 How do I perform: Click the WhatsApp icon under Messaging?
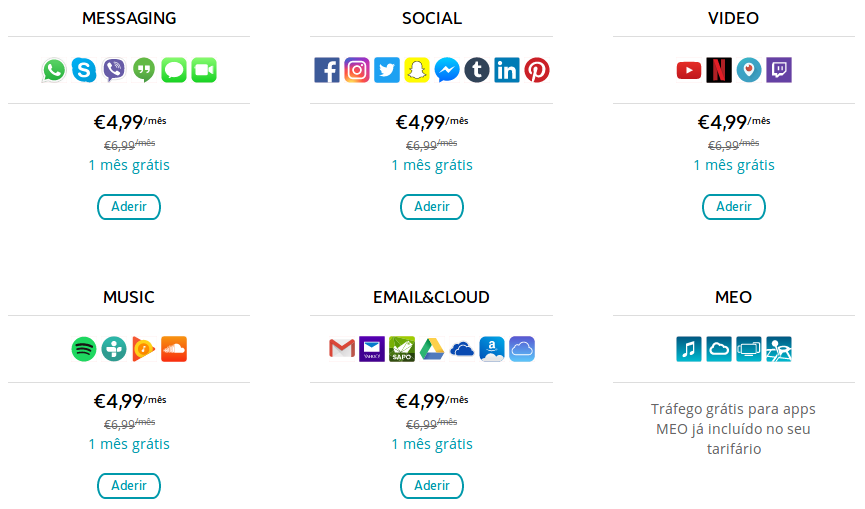click(x=54, y=70)
